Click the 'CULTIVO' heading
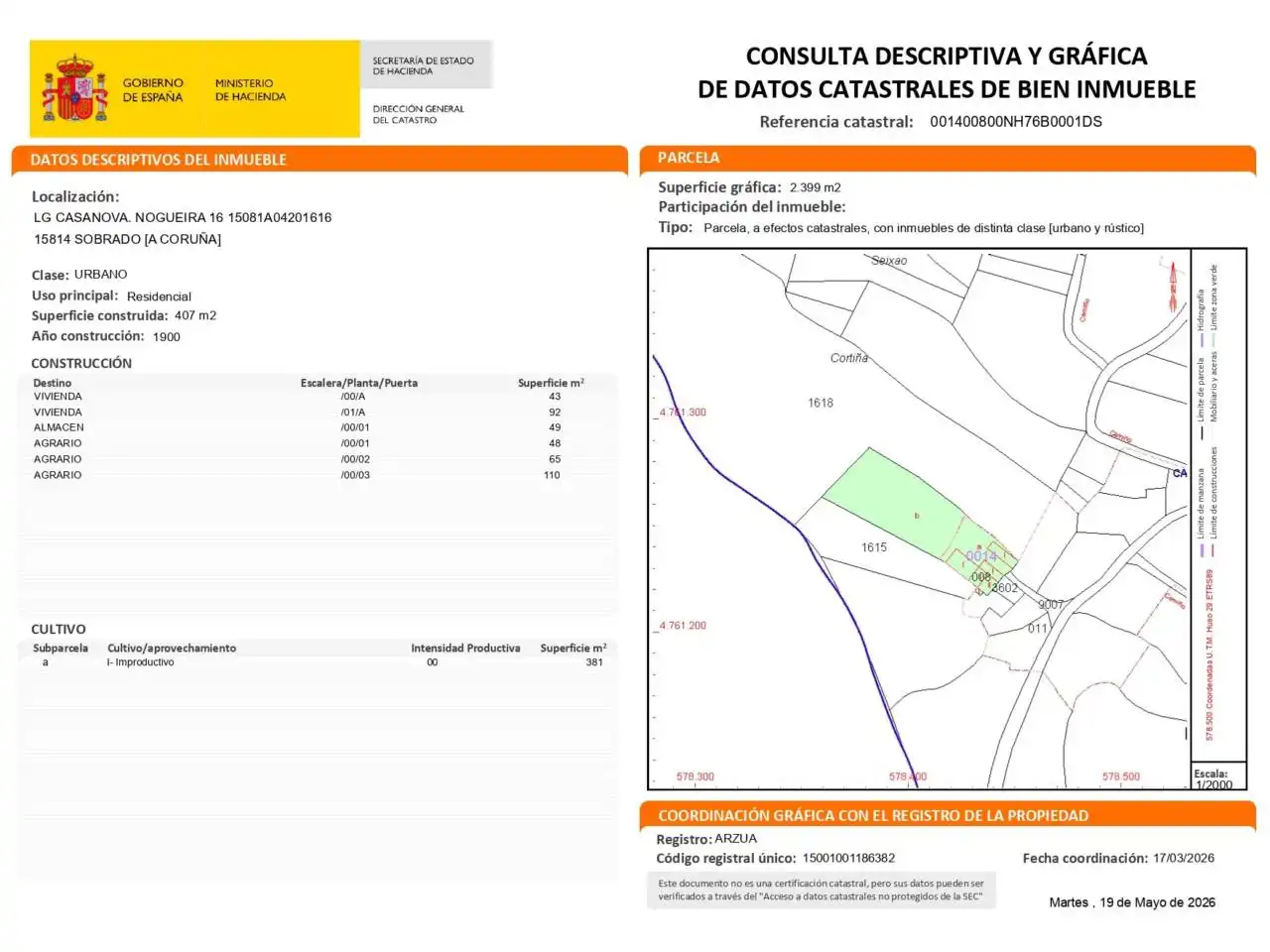This screenshot has width=1270, height=952. pos(59,629)
